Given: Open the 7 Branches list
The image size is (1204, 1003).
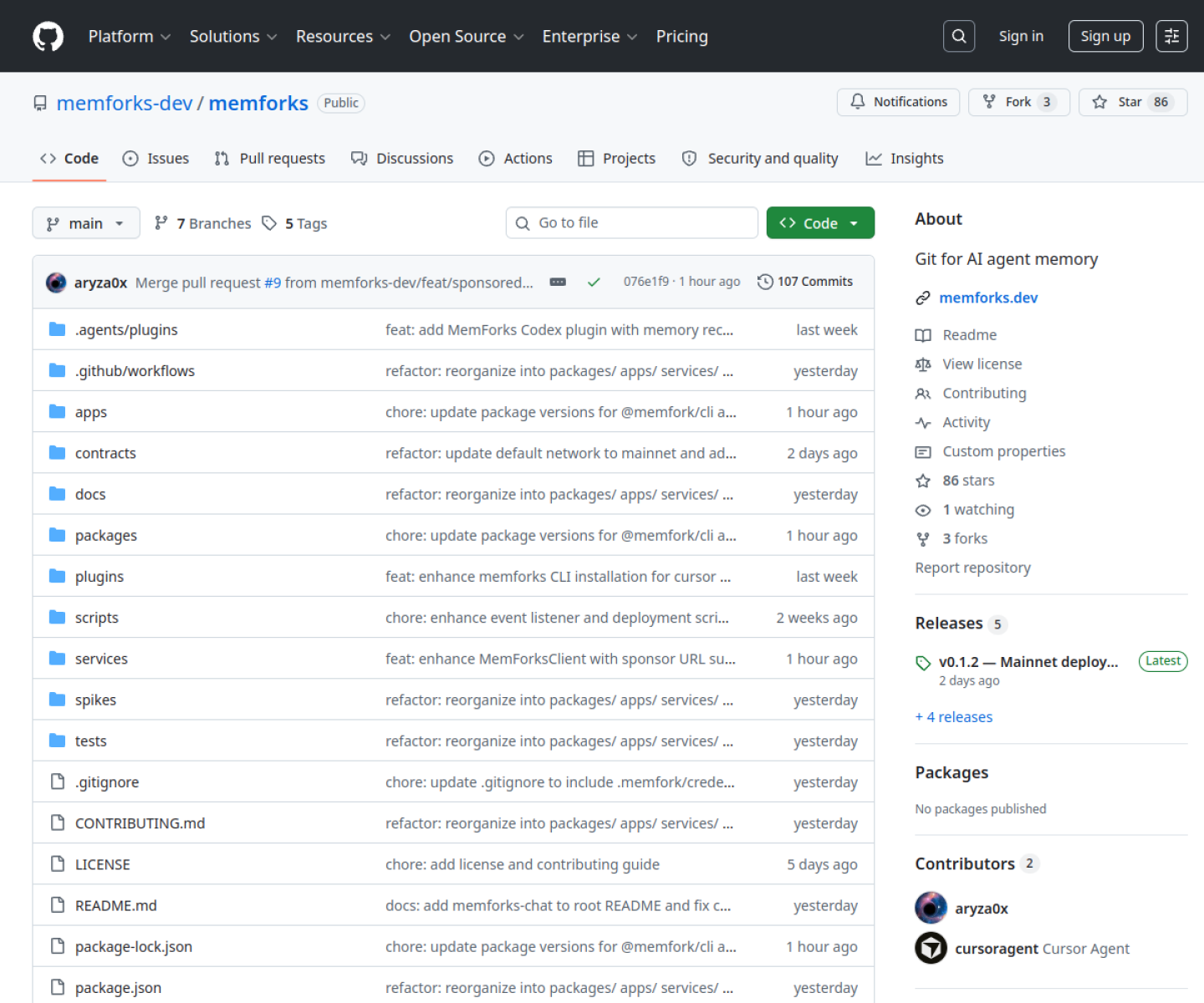Looking at the screenshot, I should point(203,223).
